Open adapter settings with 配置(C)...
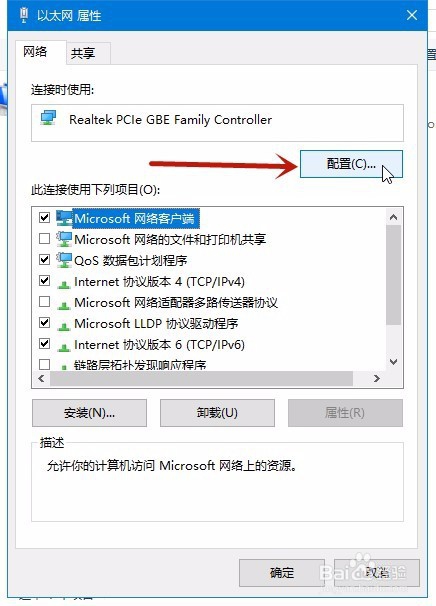436x606 pixels. pyautogui.click(x=351, y=164)
